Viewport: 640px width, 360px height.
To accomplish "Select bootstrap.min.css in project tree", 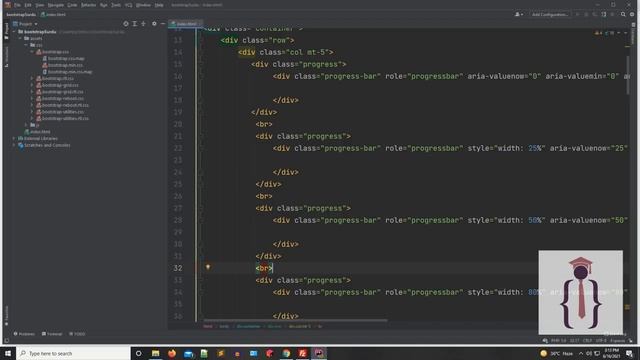I will point(62,65).
